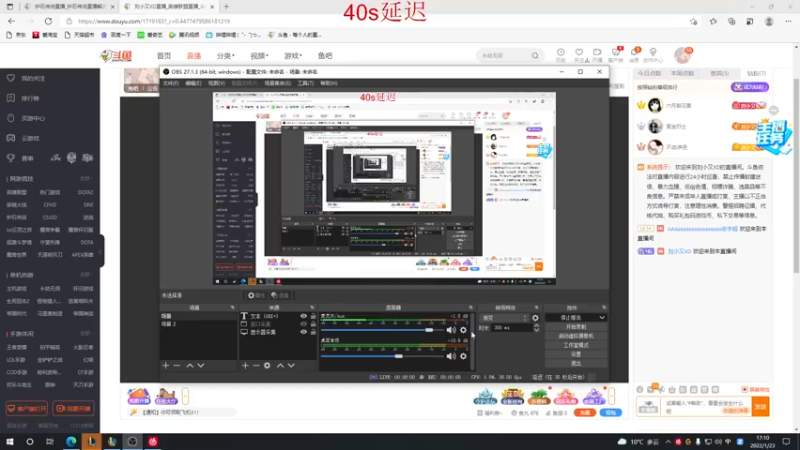Switch to 本周贡献 tab in ranking panel
Screen dimensions: 800x450
pos(682,73)
